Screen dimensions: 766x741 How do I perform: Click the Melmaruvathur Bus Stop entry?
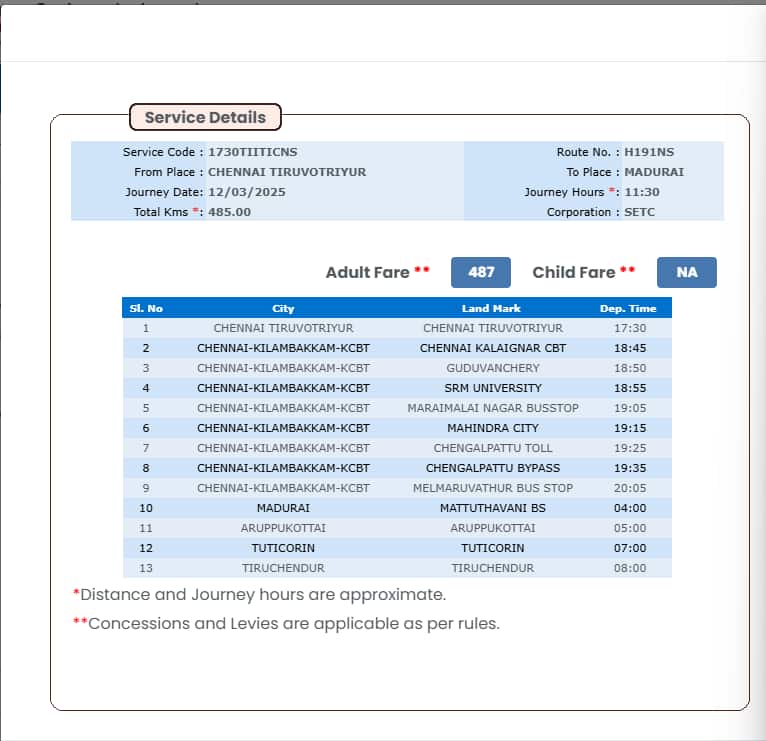point(492,488)
